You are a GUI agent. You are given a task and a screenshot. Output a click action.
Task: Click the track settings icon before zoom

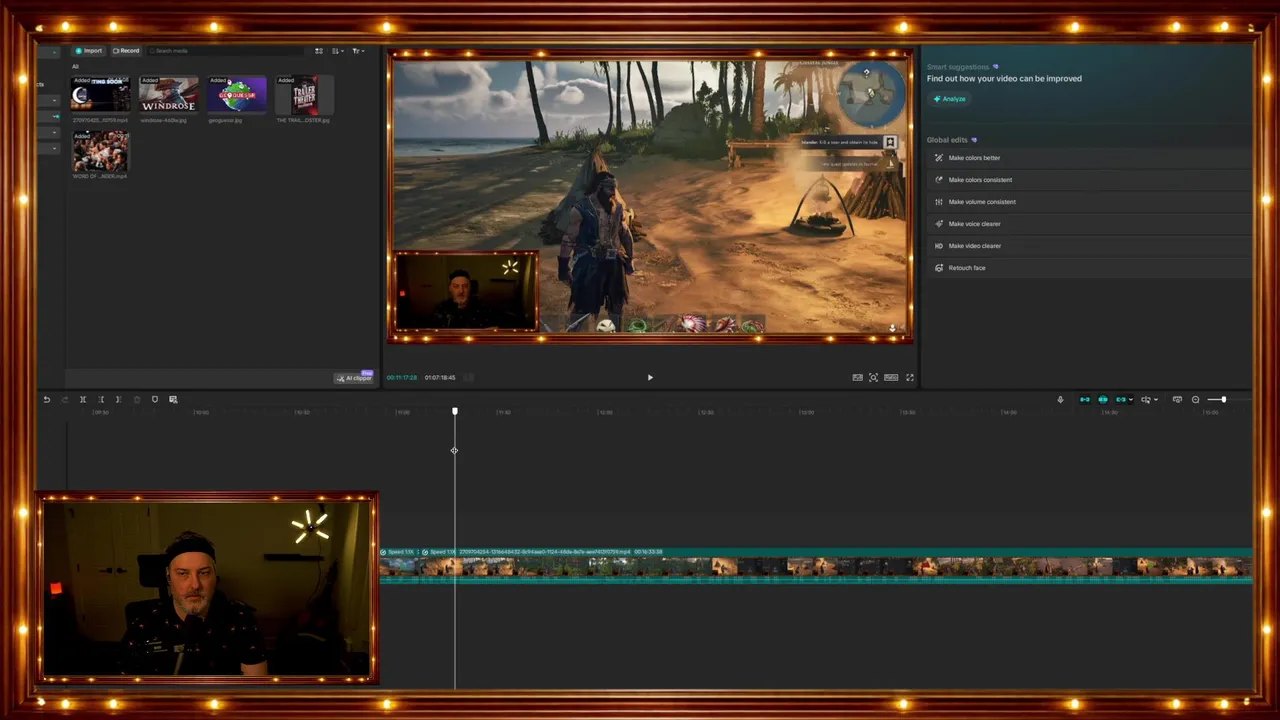click(x=1177, y=400)
